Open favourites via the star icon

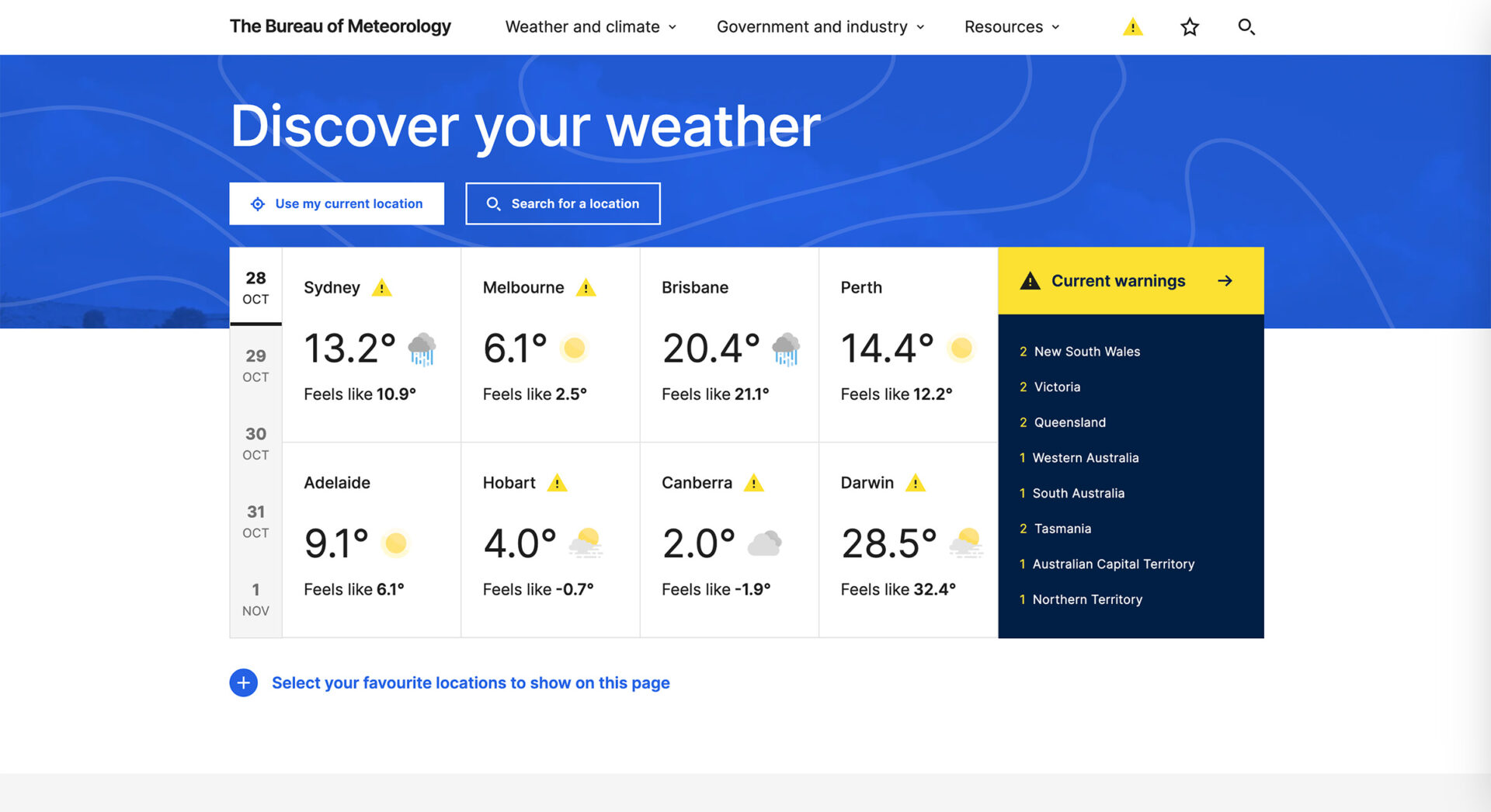coord(1189,27)
